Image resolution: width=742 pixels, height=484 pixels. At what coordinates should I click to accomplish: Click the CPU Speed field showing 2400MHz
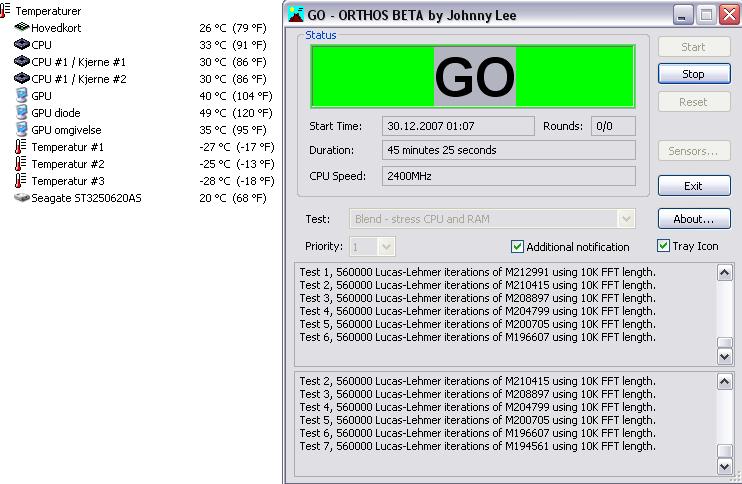click(x=509, y=176)
